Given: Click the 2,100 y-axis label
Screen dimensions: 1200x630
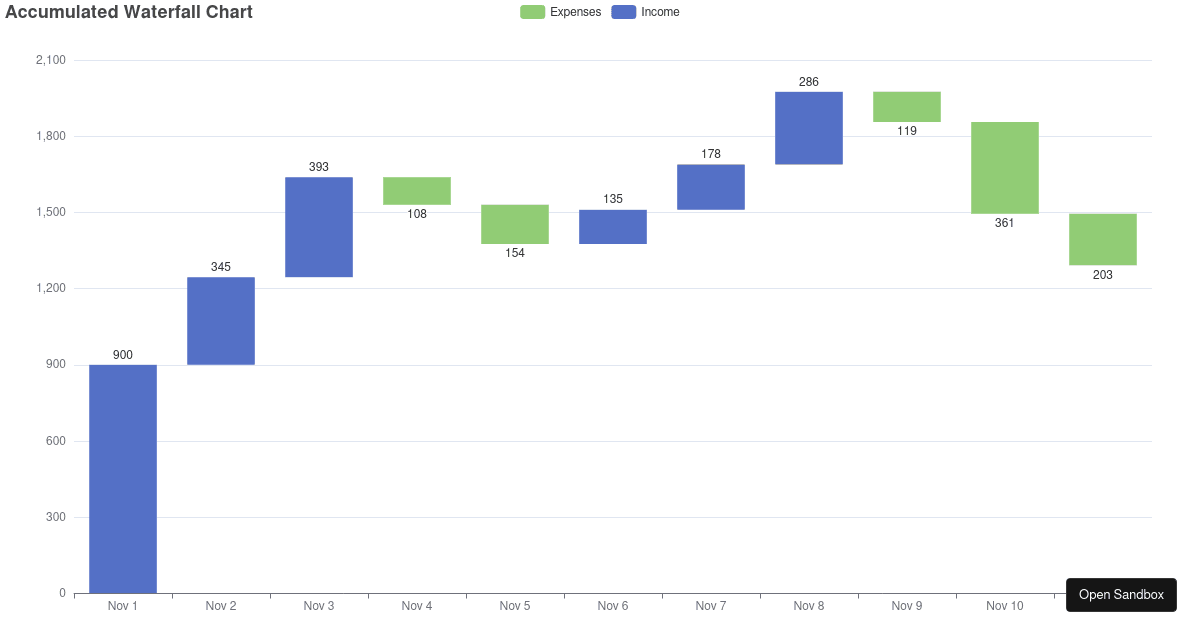Looking at the screenshot, I should [x=52, y=59].
